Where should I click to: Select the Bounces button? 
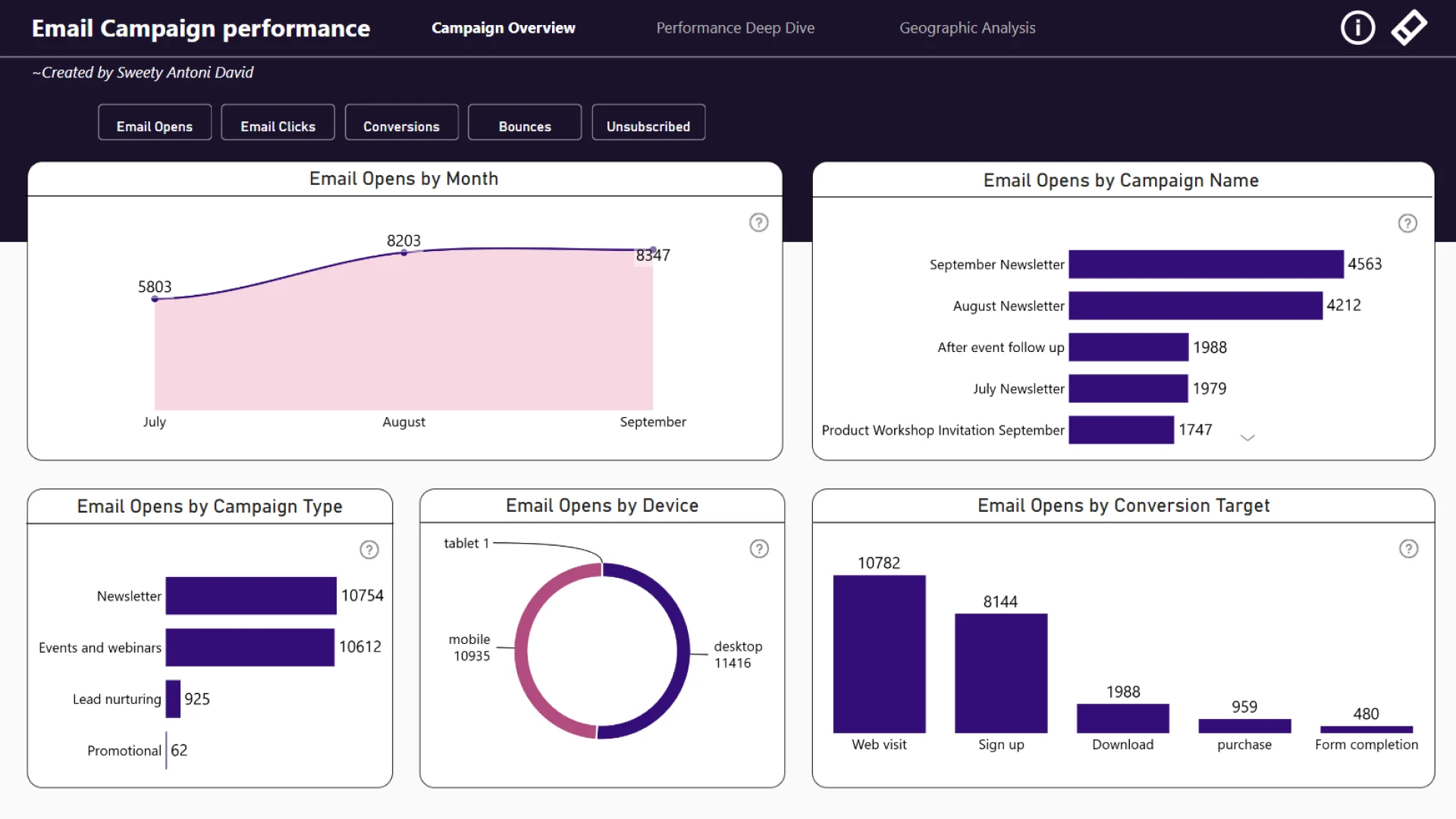[525, 122]
